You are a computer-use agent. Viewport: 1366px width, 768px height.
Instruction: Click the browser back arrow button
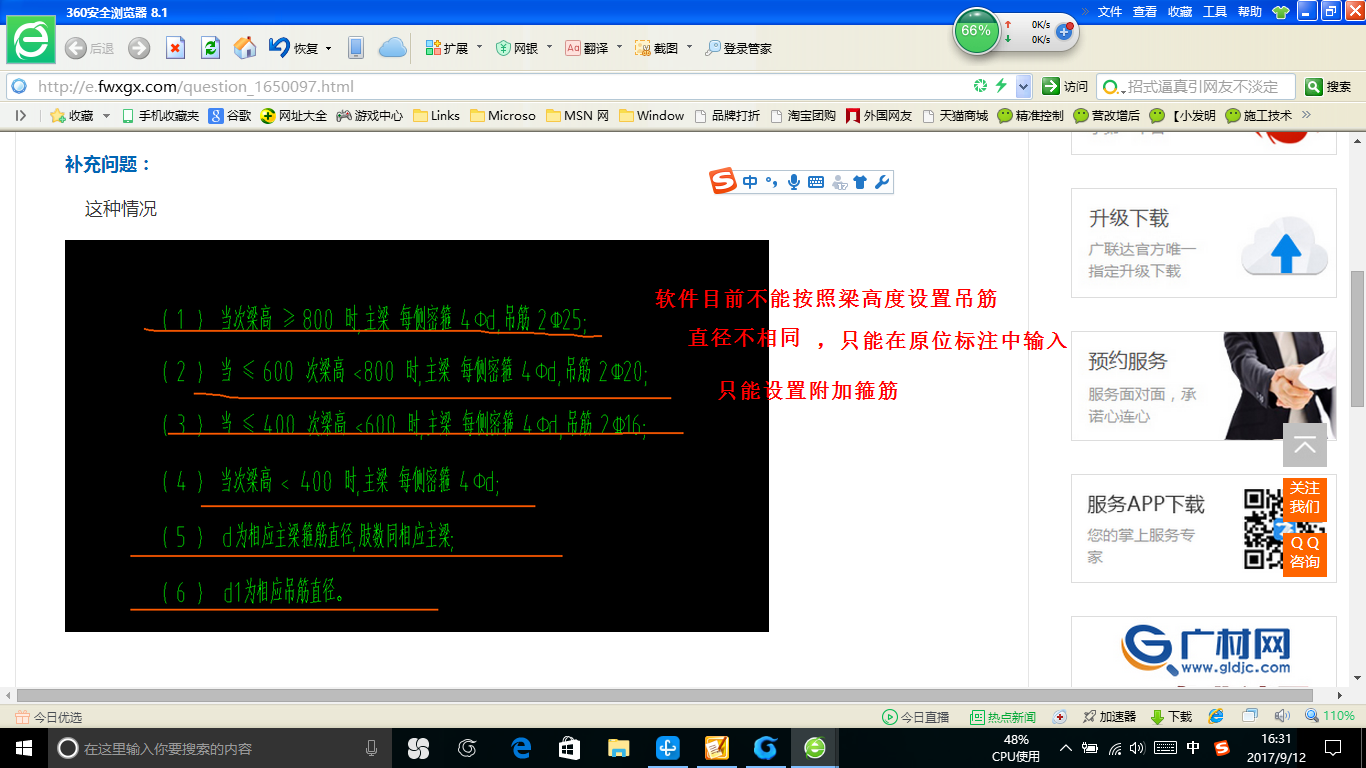(x=76, y=48)
